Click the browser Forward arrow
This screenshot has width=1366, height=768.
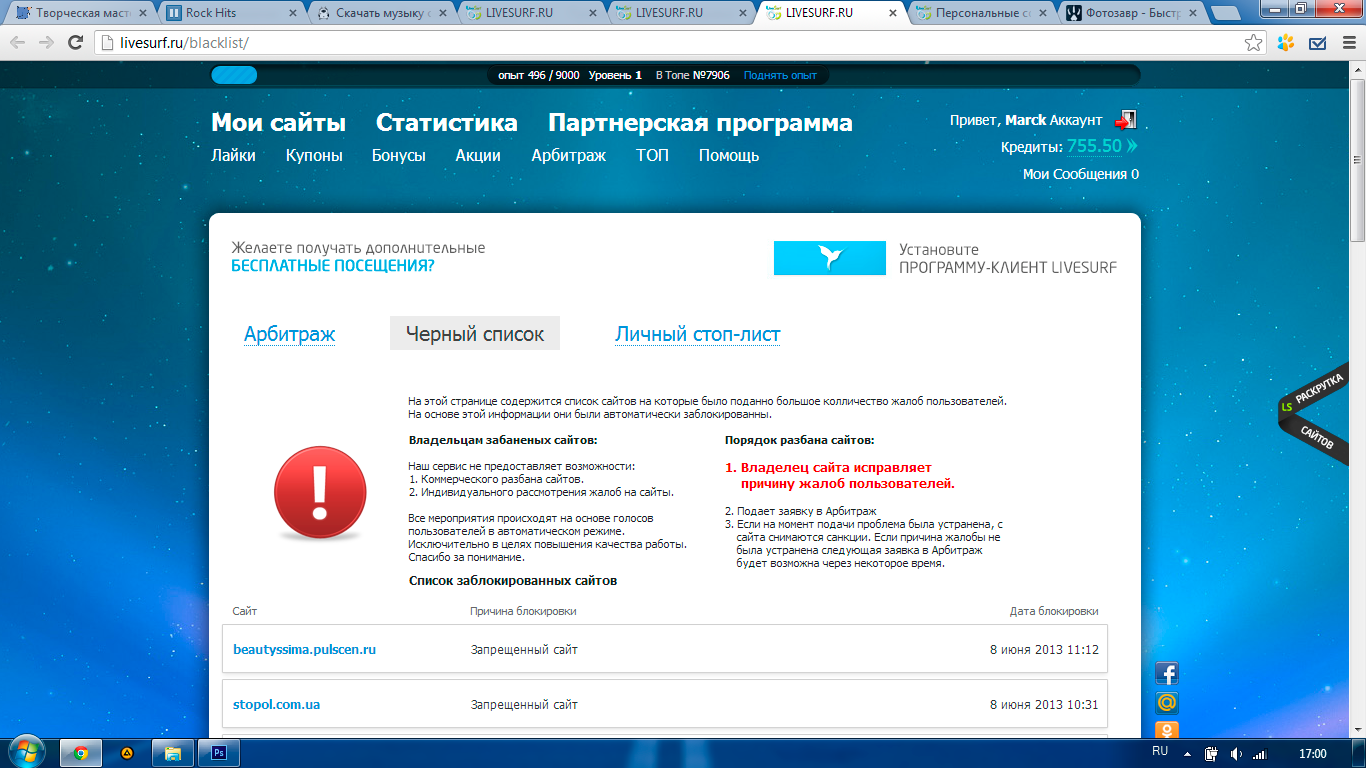[x=47, y=43]
